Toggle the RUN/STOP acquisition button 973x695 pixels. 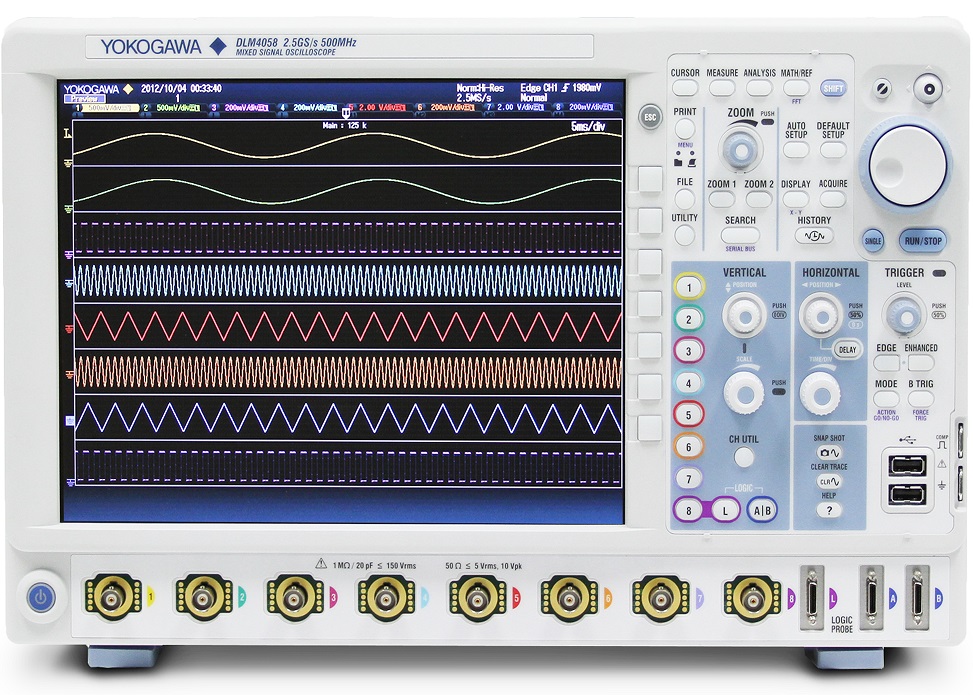tap(923, 241)
